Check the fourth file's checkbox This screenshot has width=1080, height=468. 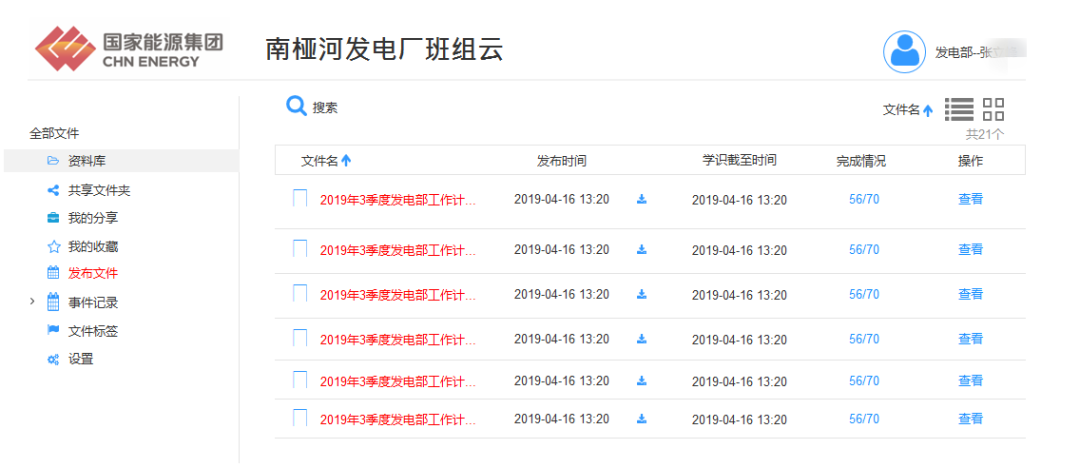(x=300, y=339)
